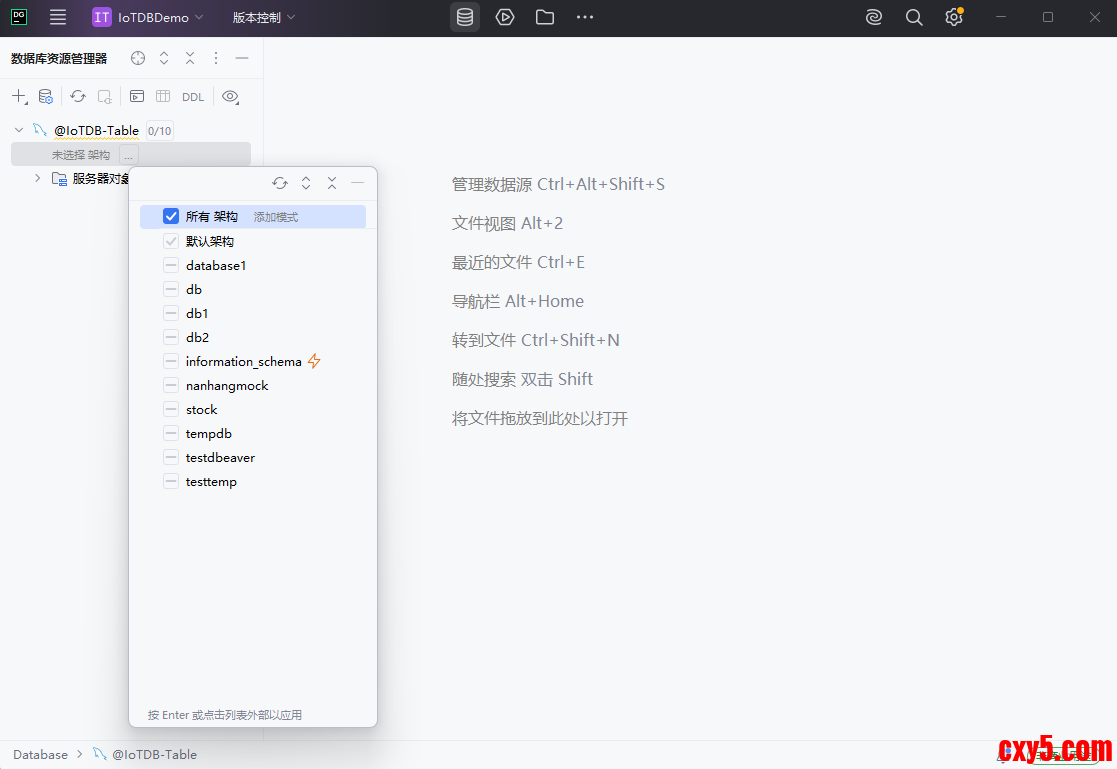Uncheck the 所有 架构 checkbox

pos(171,216)
